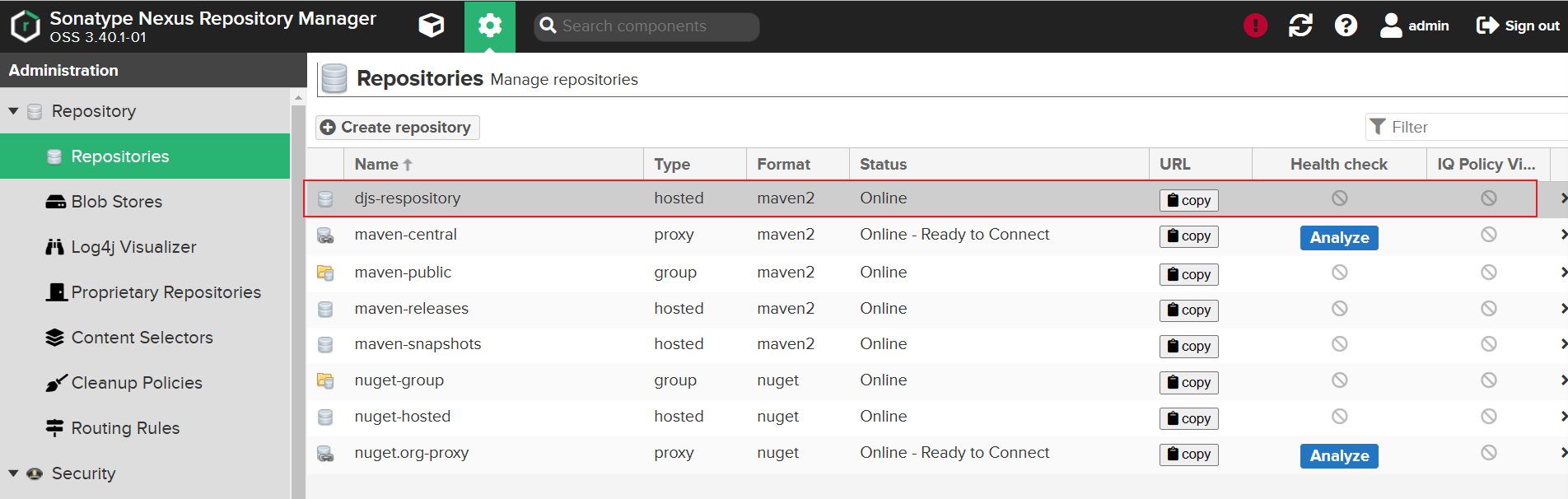
Task: Click the Log4j Visualizer binoculars icon
Action: pos(55,247)
